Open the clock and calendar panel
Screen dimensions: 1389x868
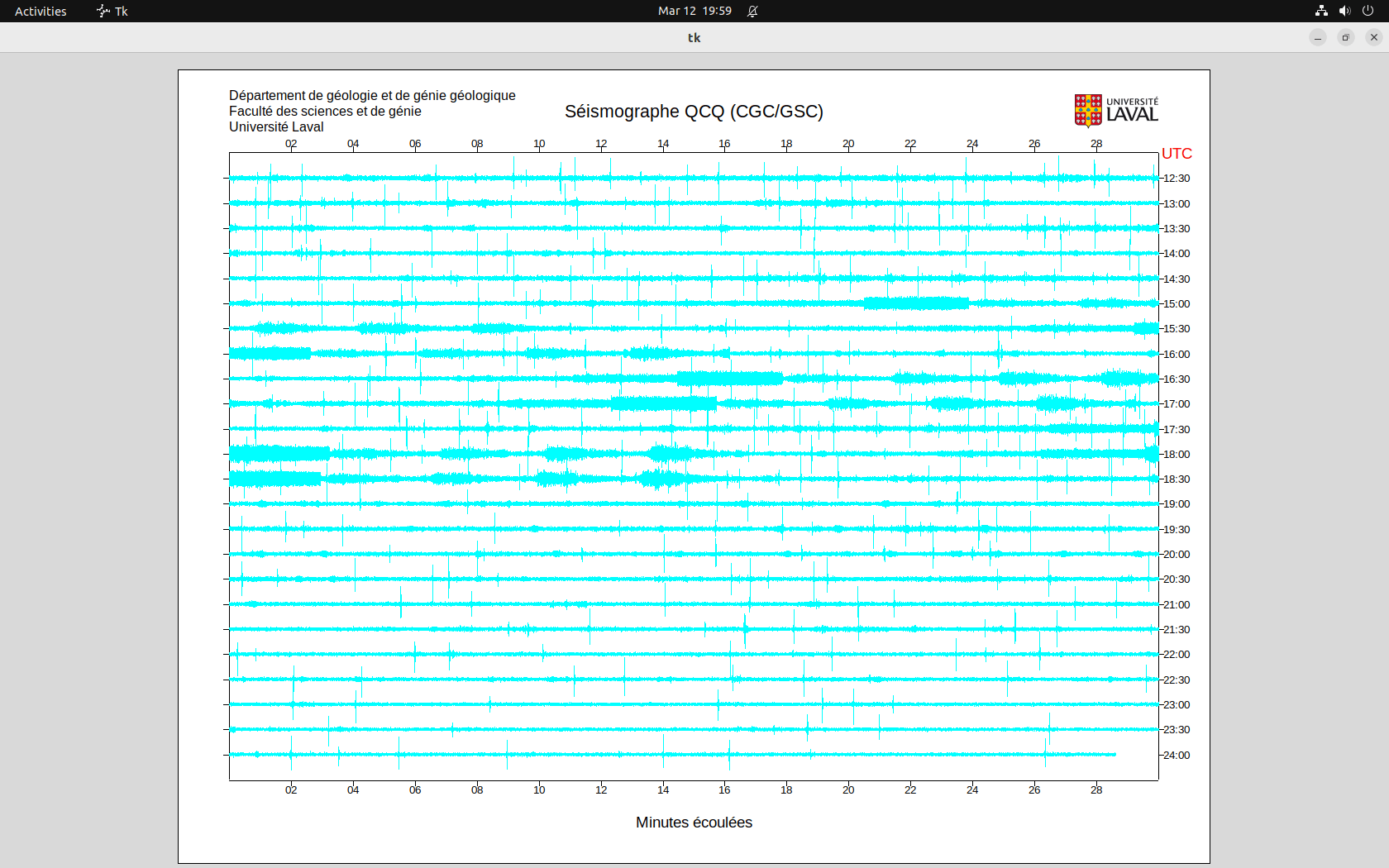click(694, 11)
